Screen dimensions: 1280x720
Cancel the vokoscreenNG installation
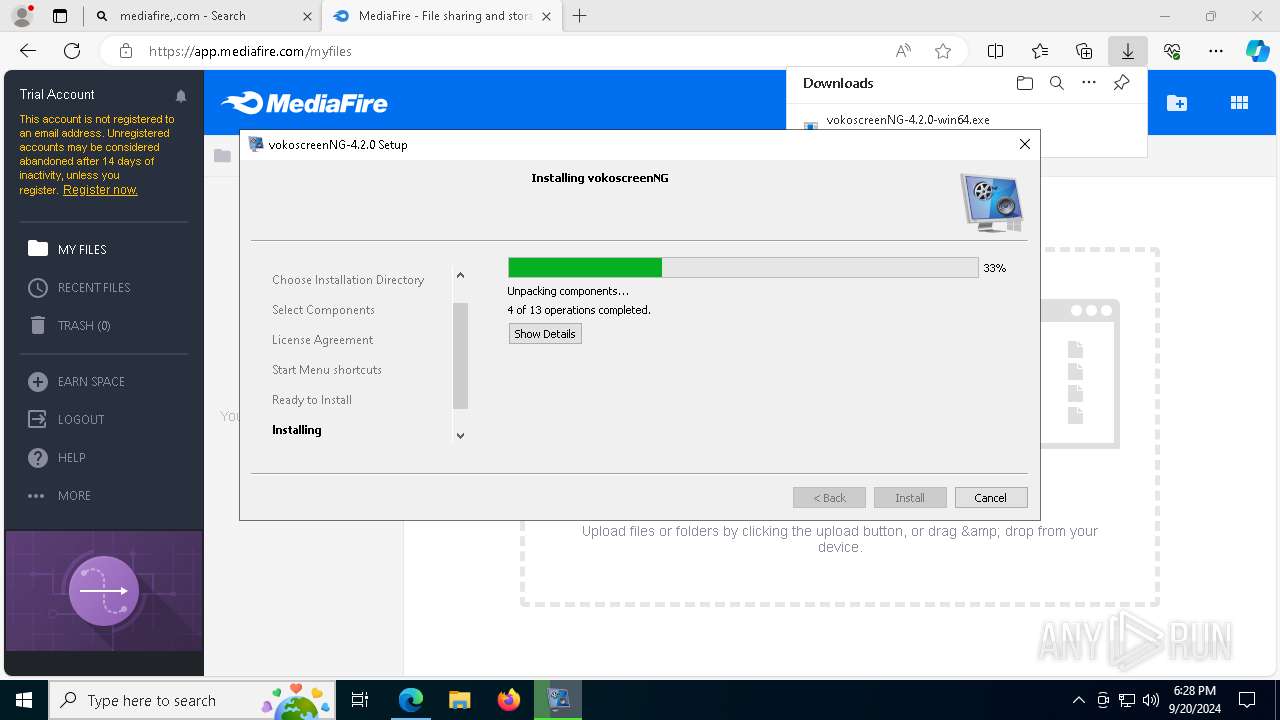(x=990, y=497)
